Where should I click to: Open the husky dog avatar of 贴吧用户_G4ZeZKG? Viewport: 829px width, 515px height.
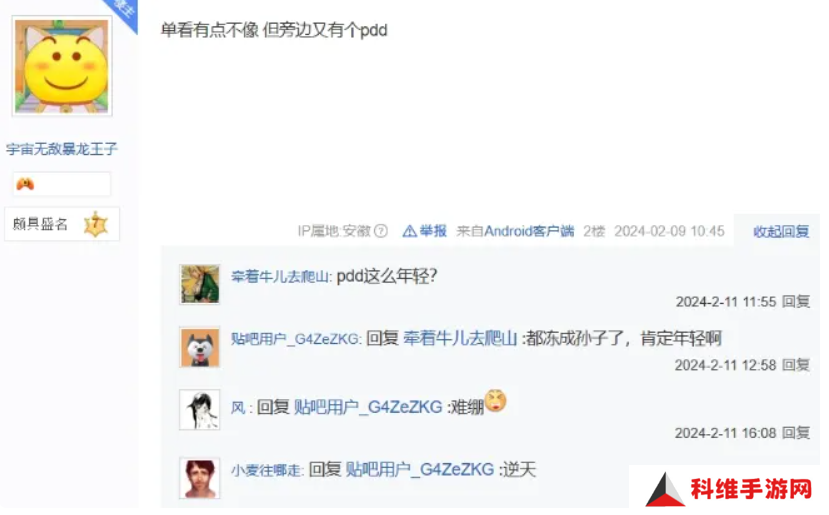pyautogui.click(x=199, y=347)
